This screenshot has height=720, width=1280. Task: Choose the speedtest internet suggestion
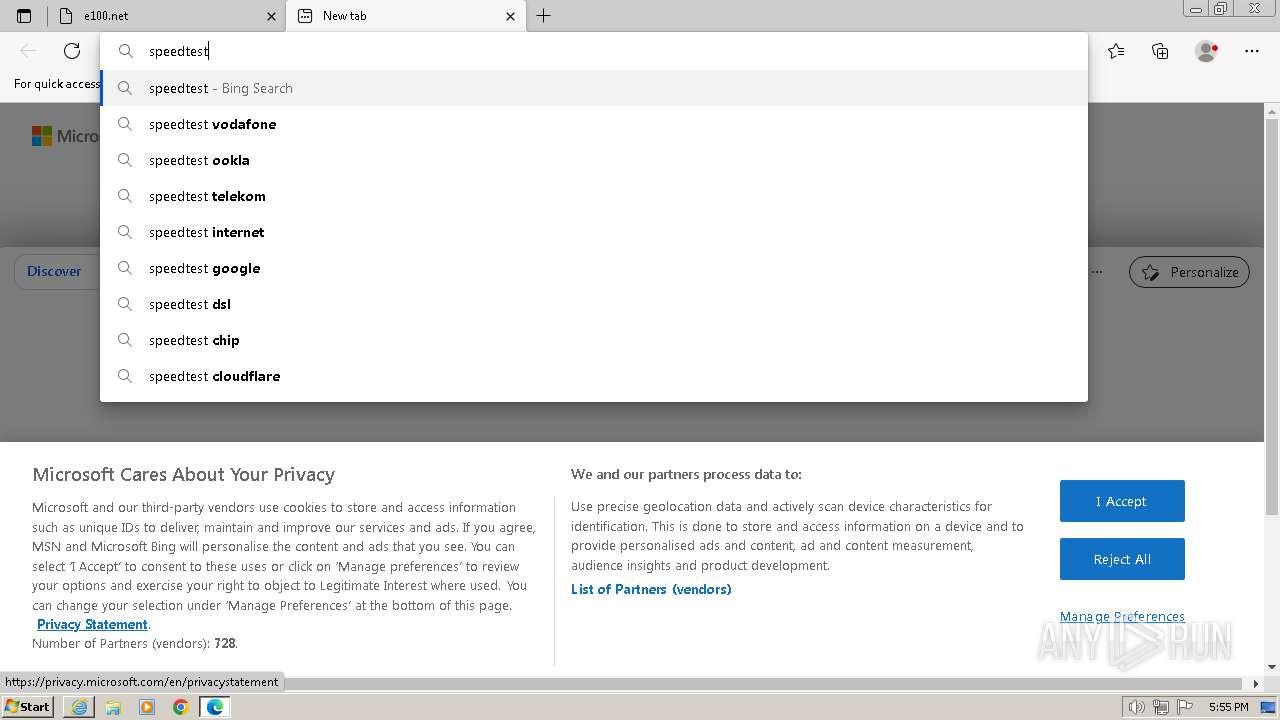[x=594, y=232]
